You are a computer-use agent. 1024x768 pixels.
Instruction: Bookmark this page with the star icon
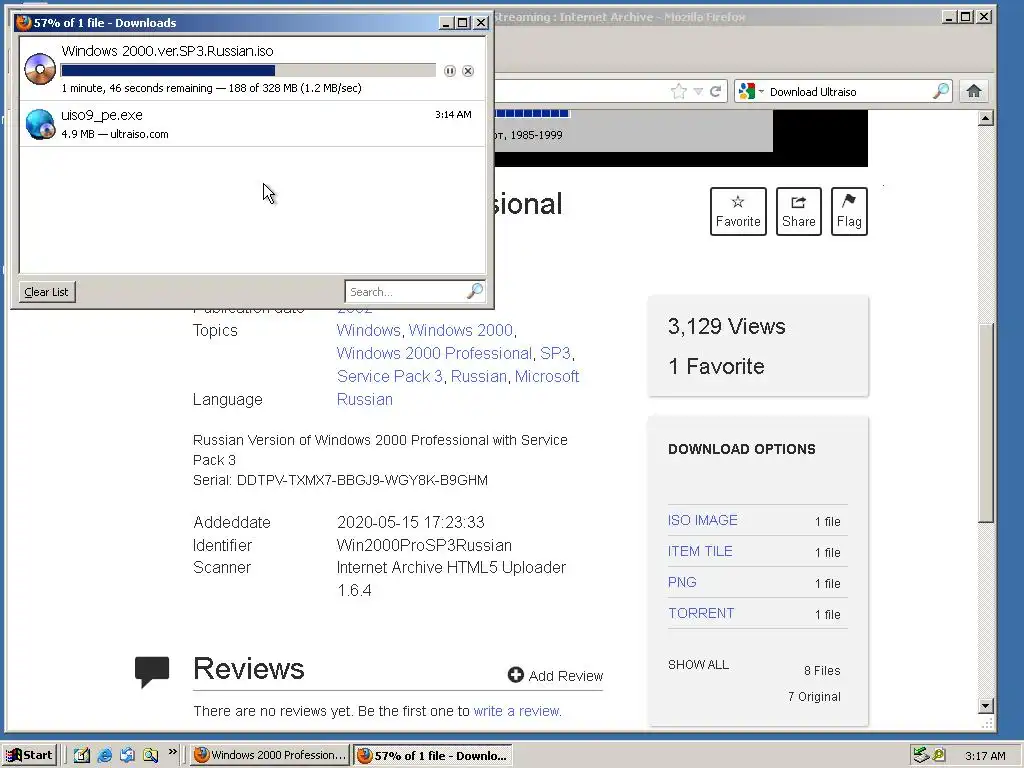[679, 91]
